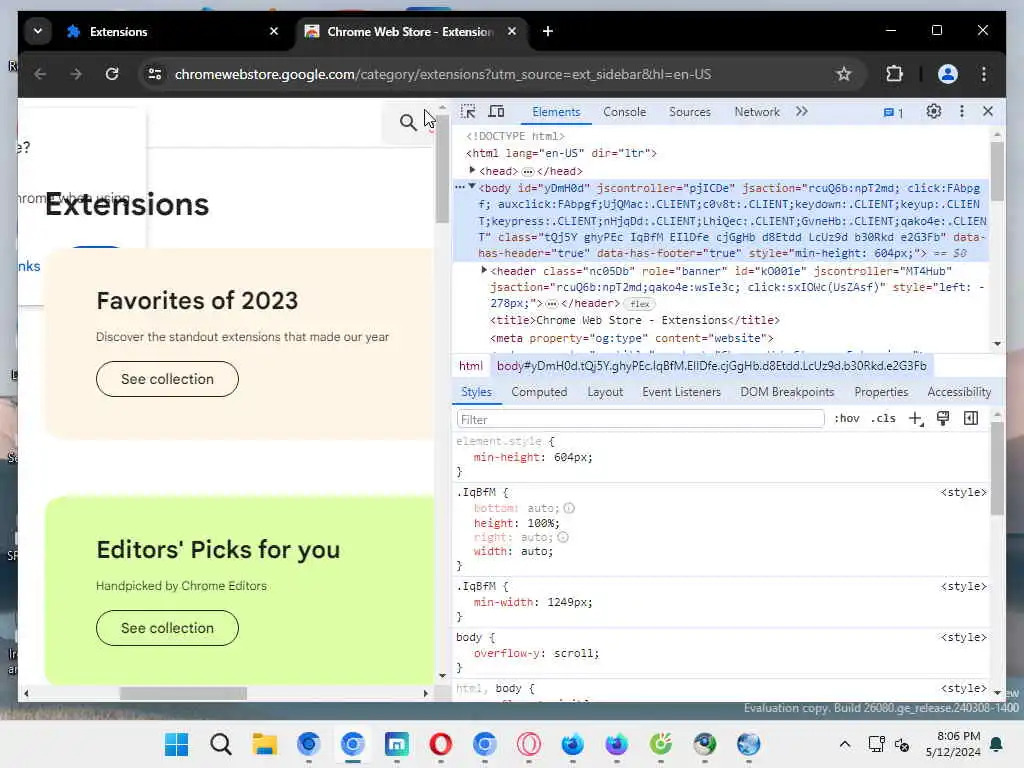1024x768 pixels.
Task: Collapse the body element node
Action: [472, 187]
